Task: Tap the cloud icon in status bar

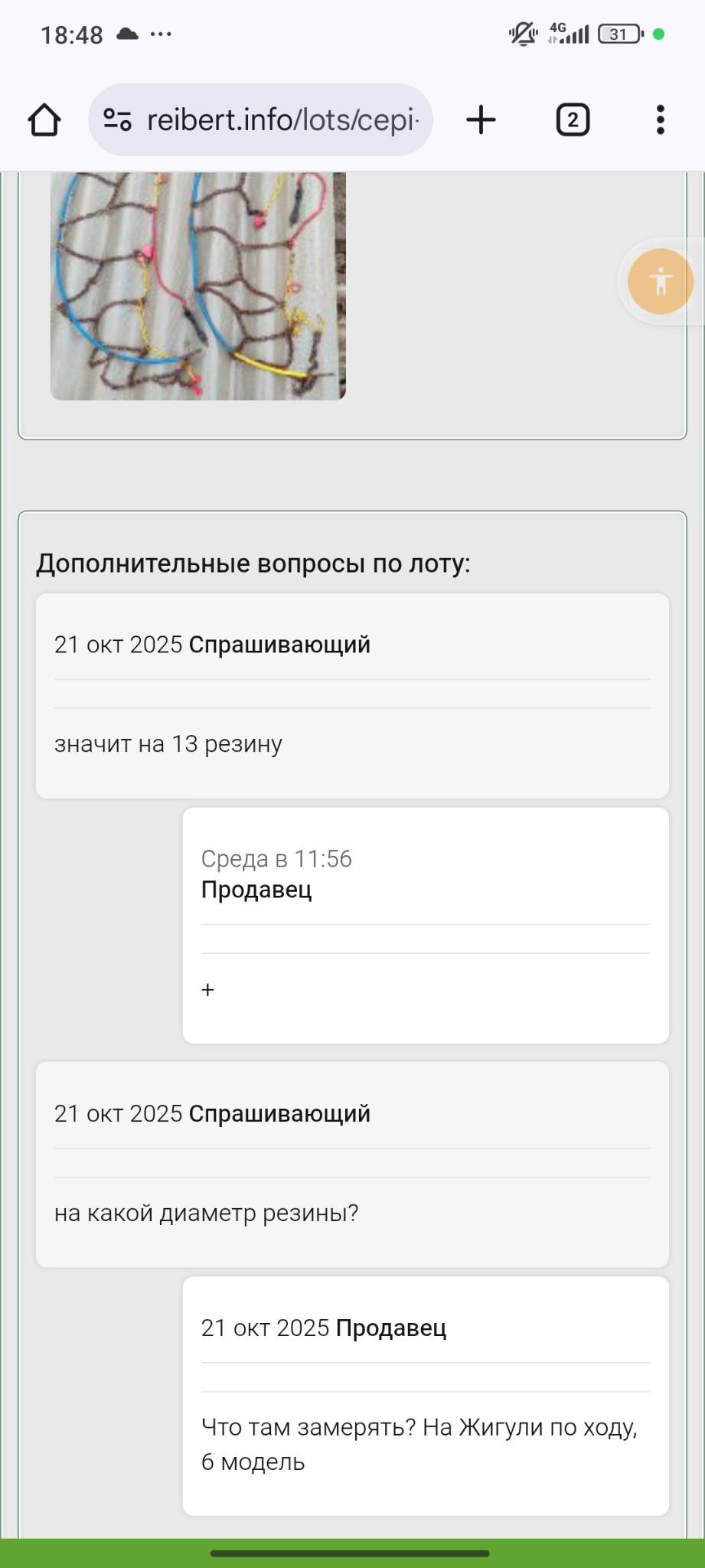Action: click(127, 34)
